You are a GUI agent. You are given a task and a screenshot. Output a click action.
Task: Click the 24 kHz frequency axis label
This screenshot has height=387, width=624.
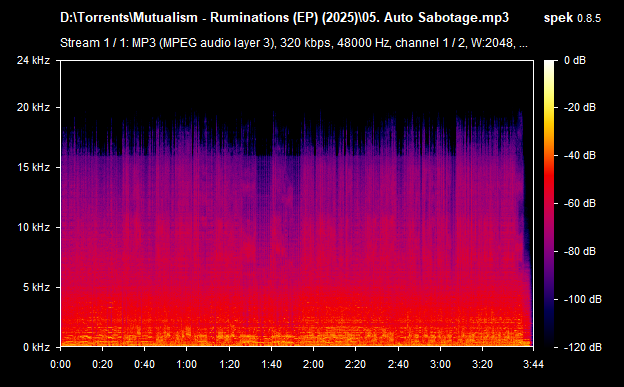[33, 60]
